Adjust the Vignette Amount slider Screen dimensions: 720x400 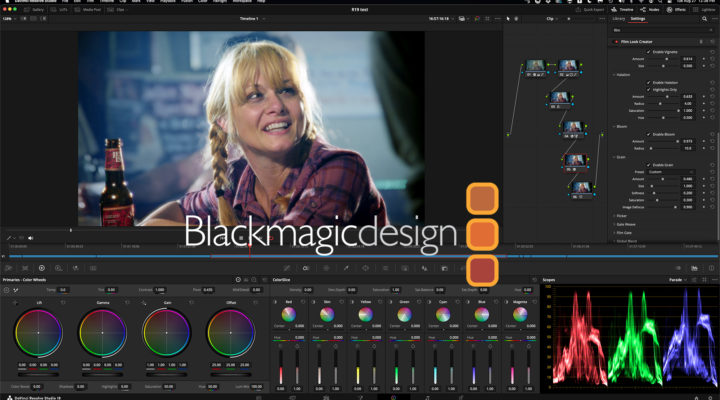667,59
